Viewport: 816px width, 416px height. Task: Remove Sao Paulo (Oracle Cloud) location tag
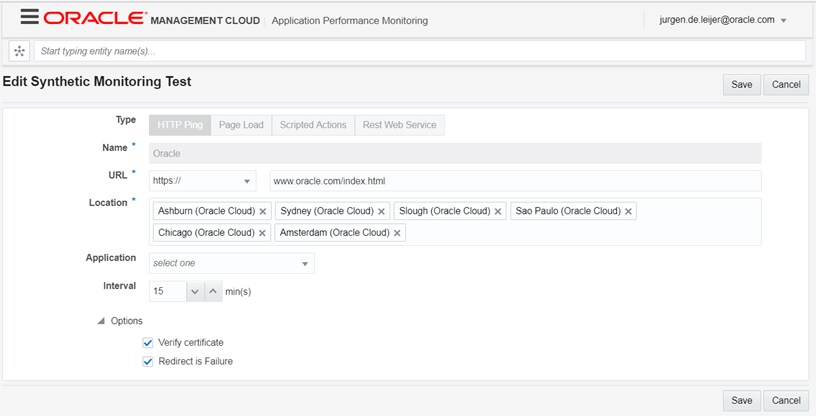coord(628,212)
